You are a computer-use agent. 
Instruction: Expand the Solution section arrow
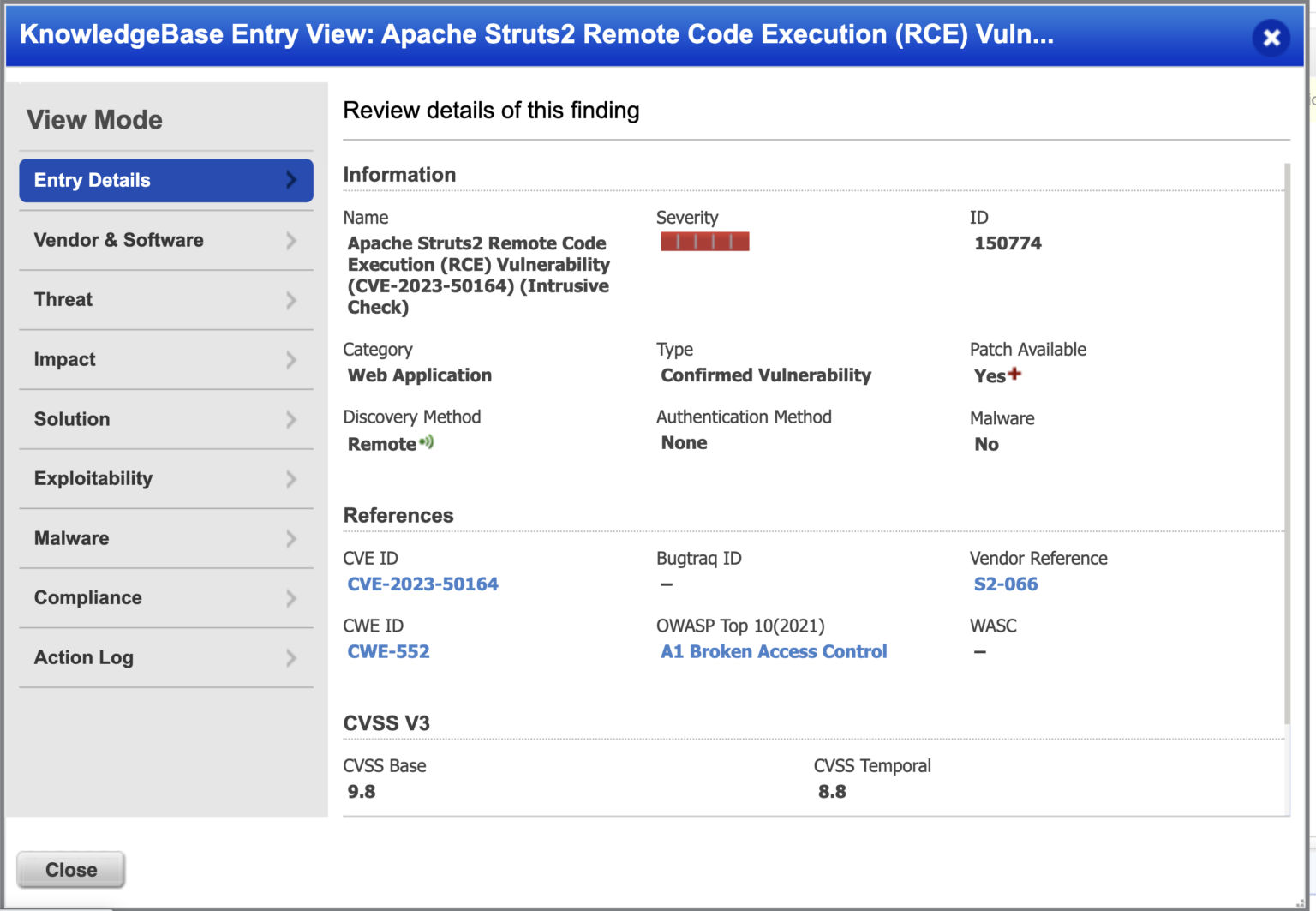[292, 419]
